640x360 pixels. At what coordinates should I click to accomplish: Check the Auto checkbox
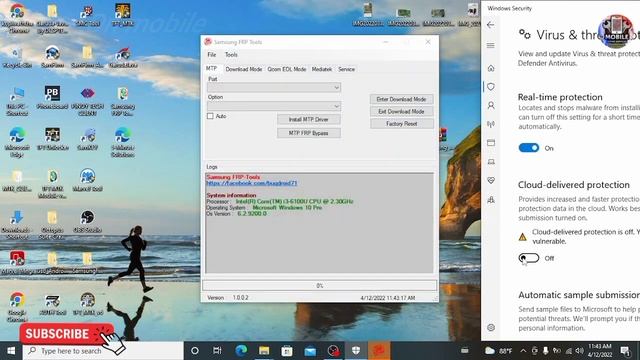[210, 116]
